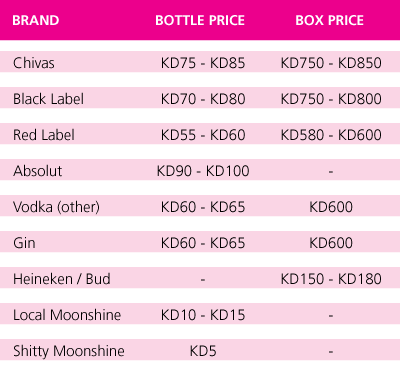Viewport: 400px width, 378px height.
Task: Click the KD90 - KD100 bottle price
Action: 203,171
